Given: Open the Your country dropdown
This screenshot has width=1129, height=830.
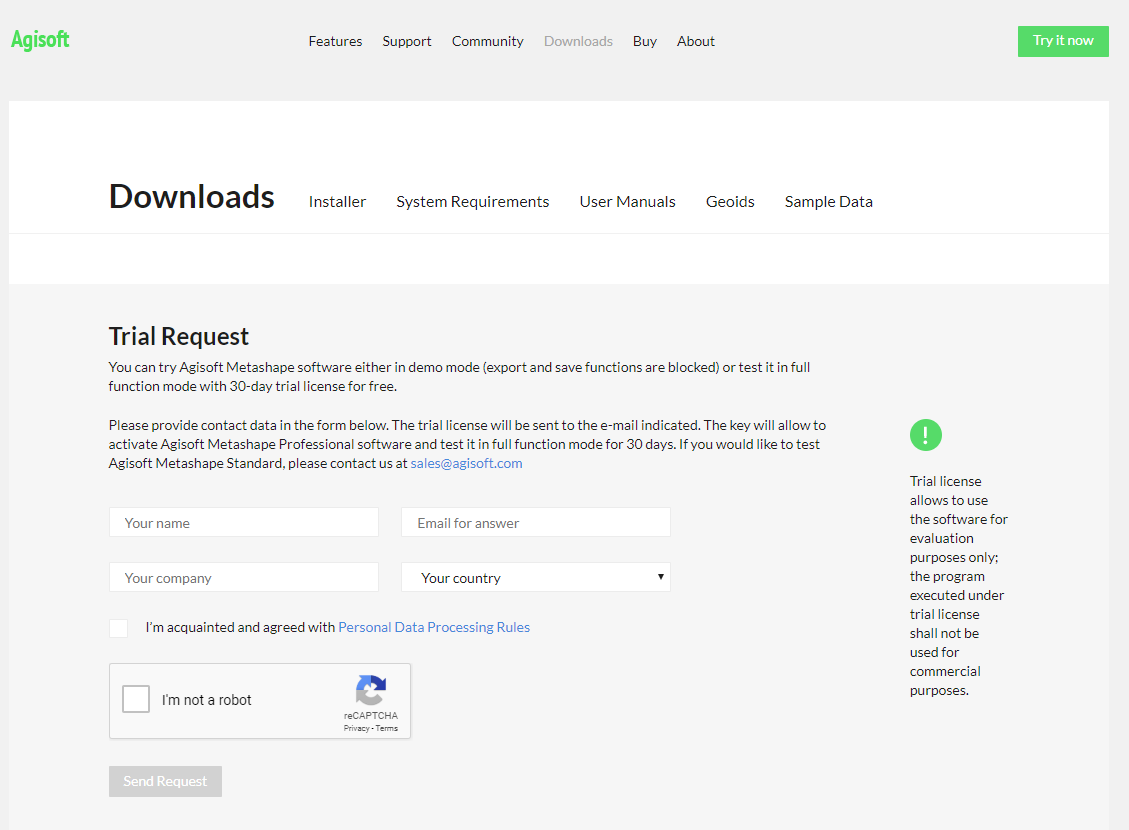Looking at the screenshot, I should [536, 577].
